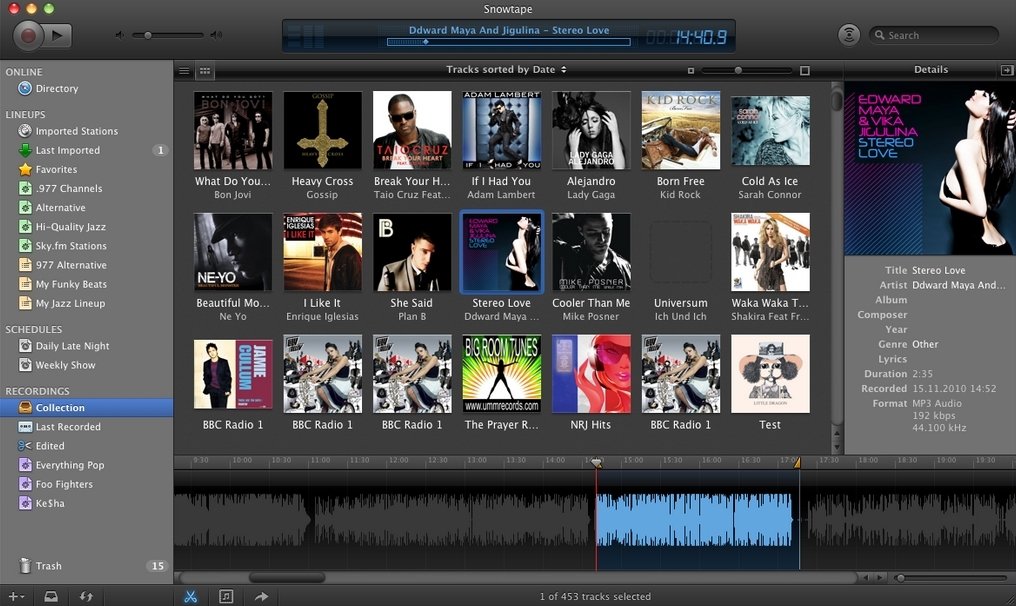Select the Plan B She Said cover
This screenshot has width=1016, height=606.
(412, 252)
